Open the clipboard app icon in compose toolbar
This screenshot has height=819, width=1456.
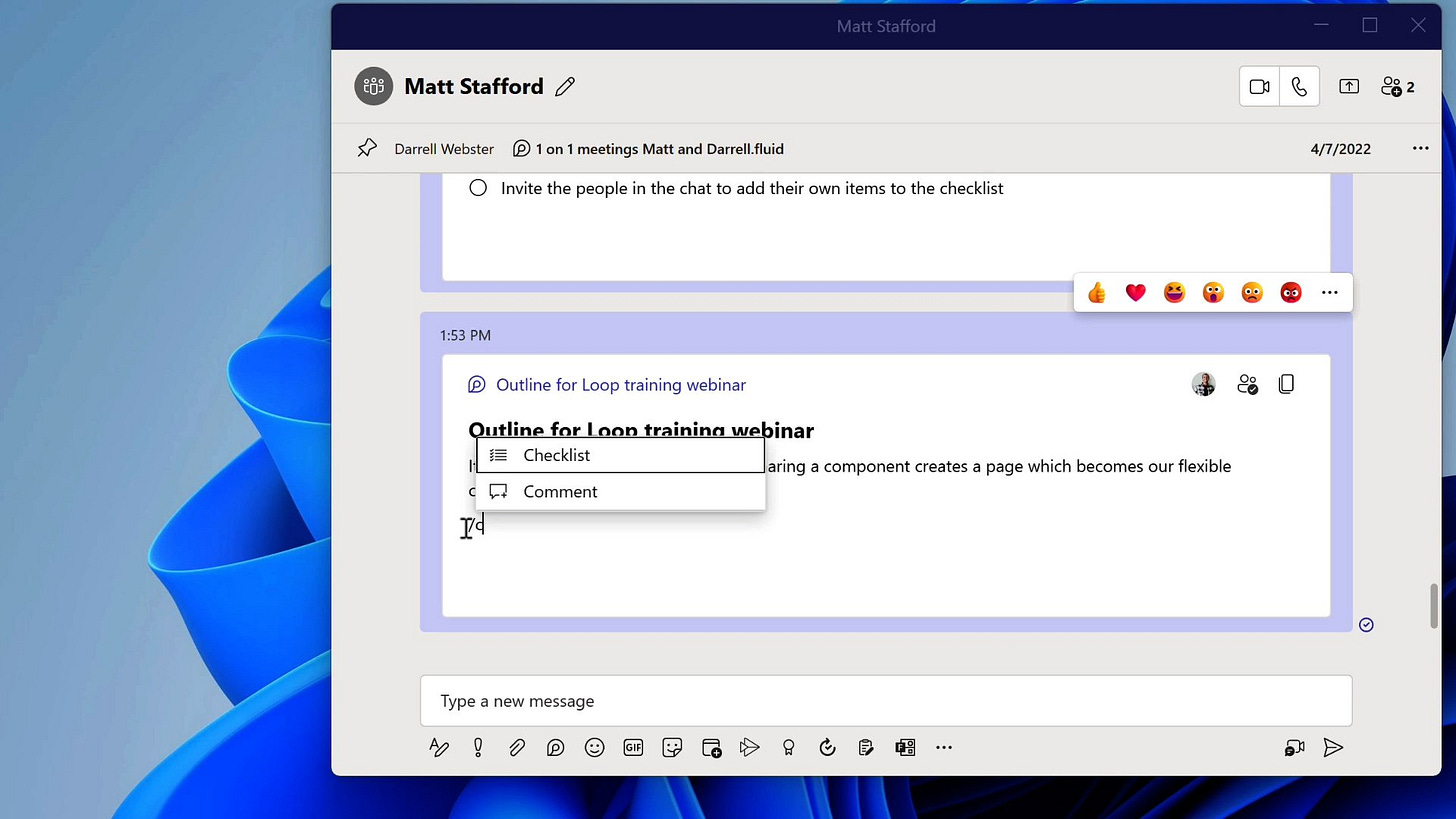866,747
